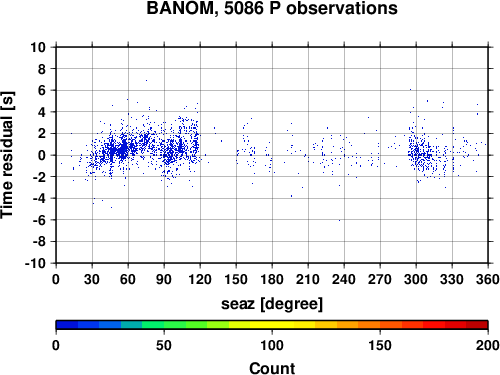Screen dimensions: 500x375
Task: Click the colorbar tick label 50
Action: 164,345
